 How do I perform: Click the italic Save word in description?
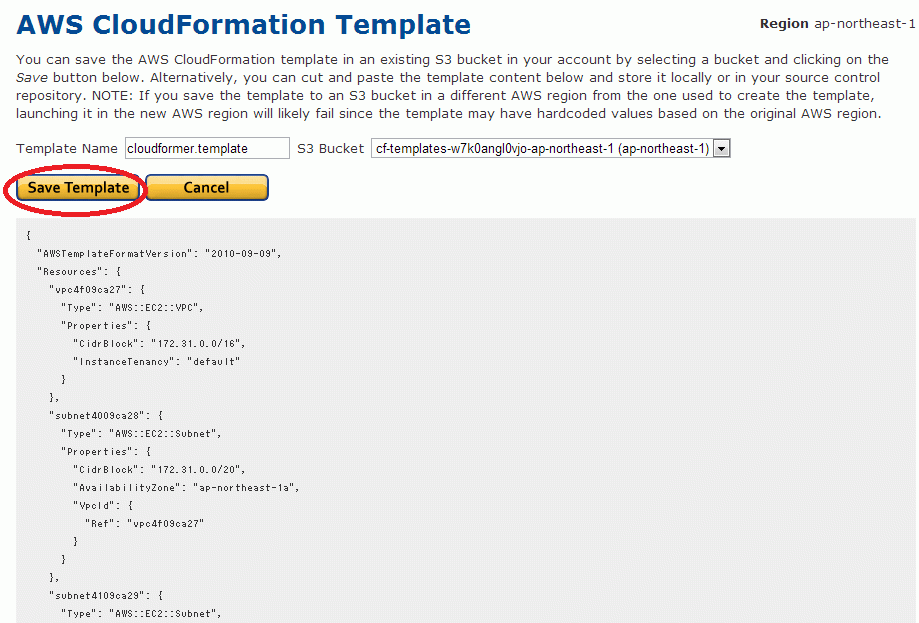(32, 77)
